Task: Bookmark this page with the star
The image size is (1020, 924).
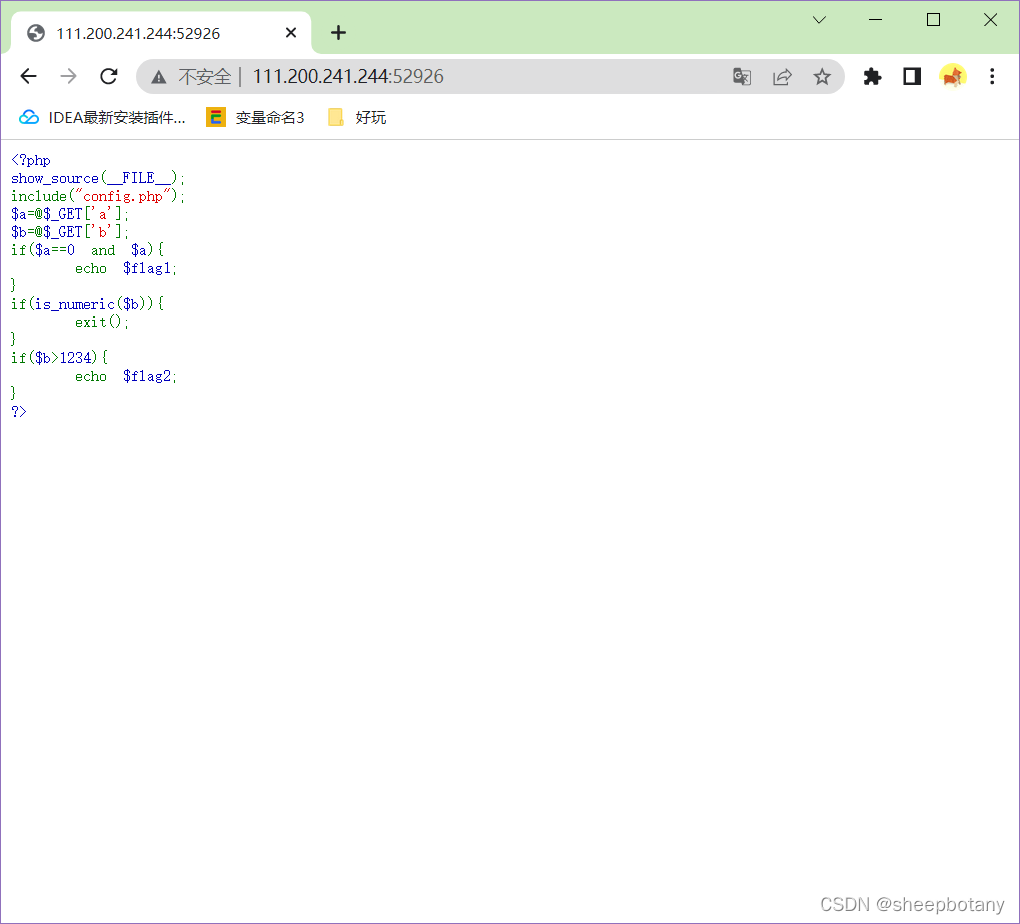Action: [x=822, y=77]
